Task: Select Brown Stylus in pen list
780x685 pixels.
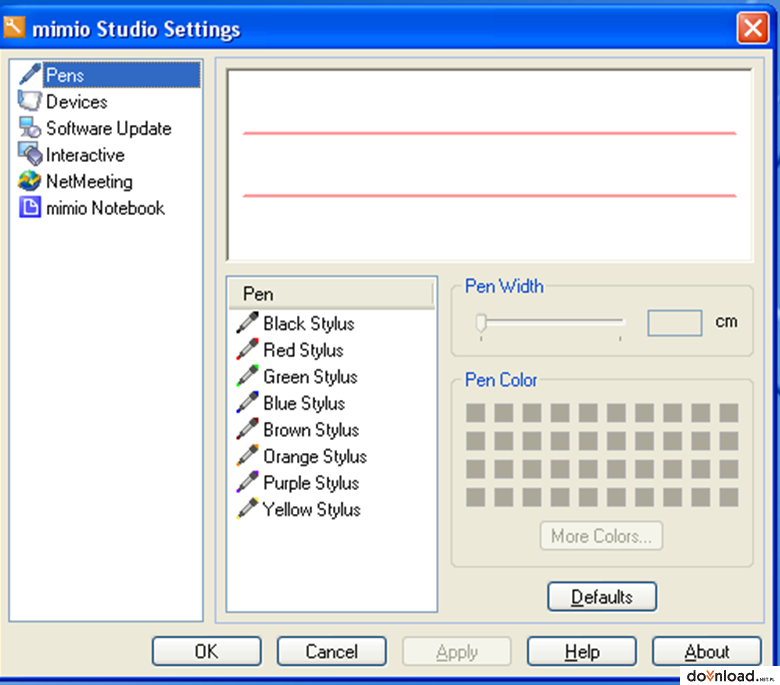Action: pos(311,429)
